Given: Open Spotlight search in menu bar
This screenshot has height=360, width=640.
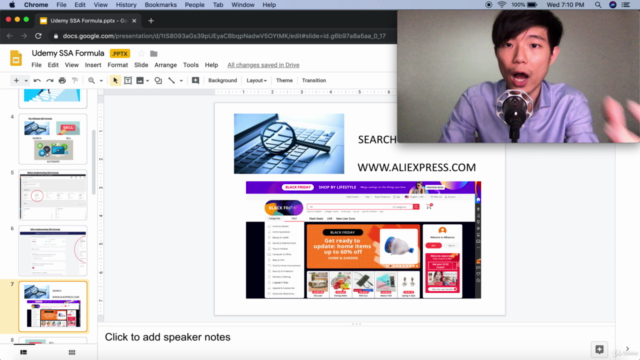Looking at the screenshot, I should [x=598, y=5].
